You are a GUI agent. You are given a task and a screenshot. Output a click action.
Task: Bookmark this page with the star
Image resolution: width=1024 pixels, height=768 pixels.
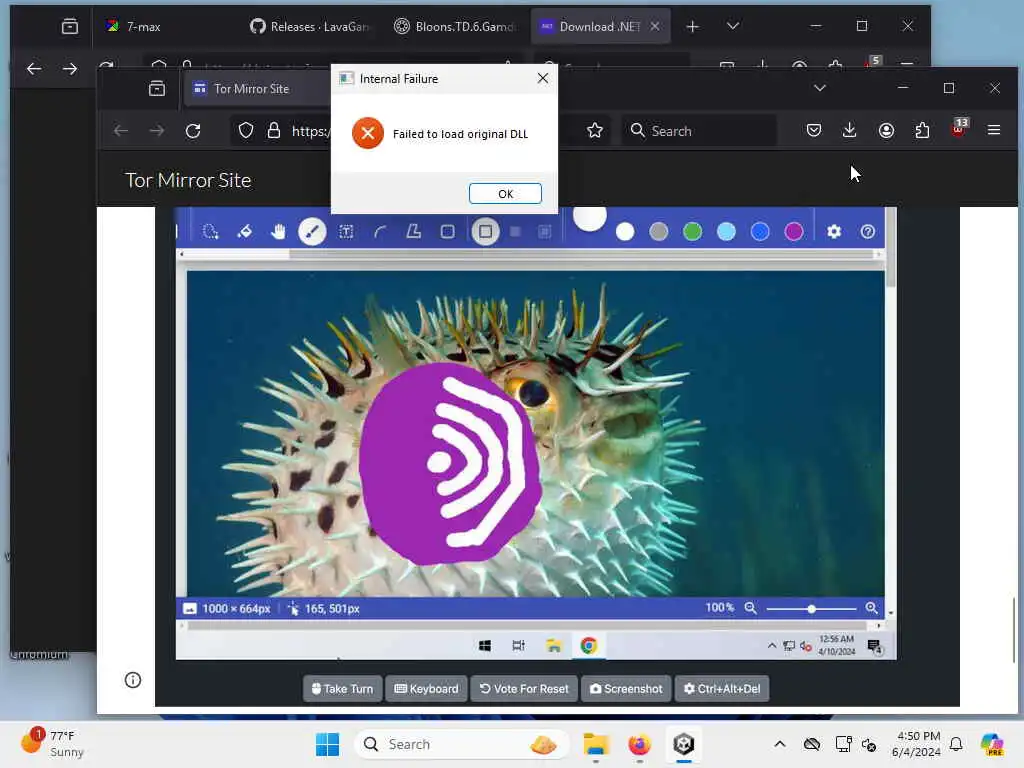coord(594,131)
